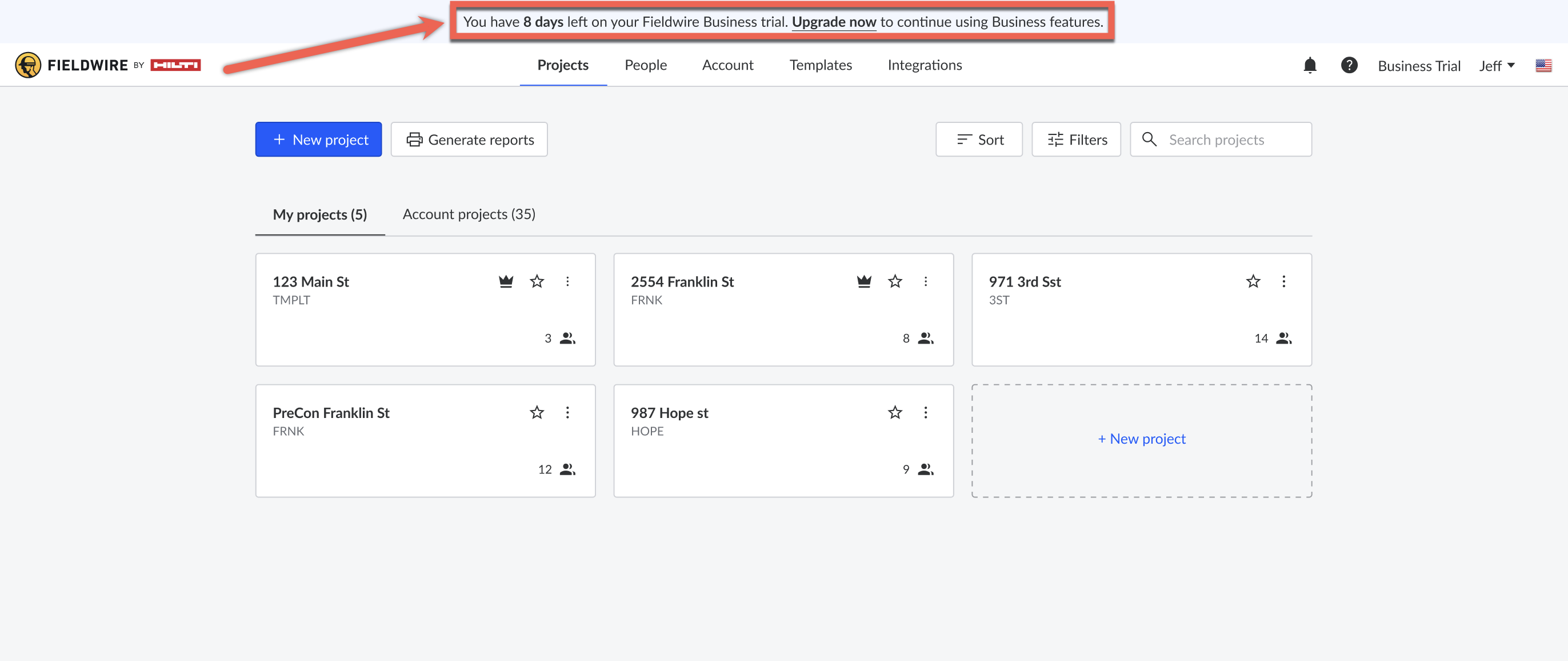Click the crown icon on 123 Main St

pyautogui.click(x=505, y=281)
